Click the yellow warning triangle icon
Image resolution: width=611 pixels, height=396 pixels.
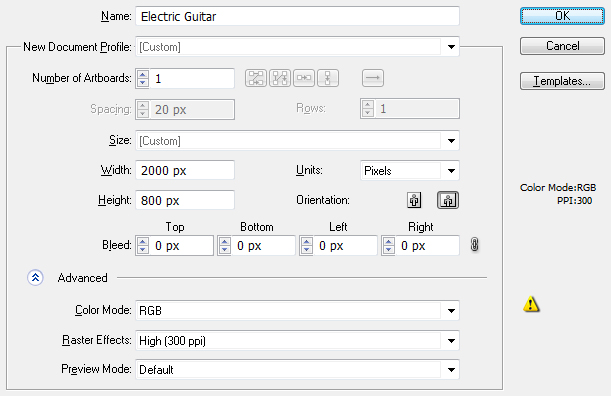point(531,304)
